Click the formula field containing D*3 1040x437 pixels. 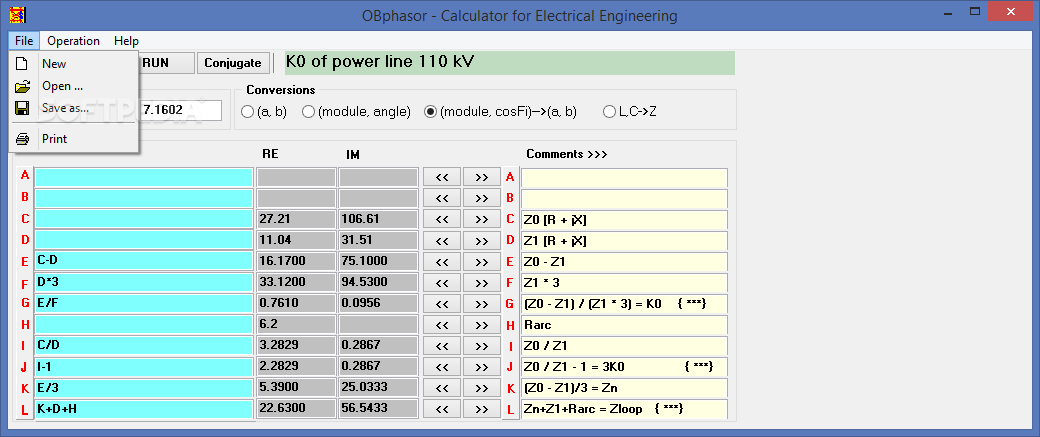[x=144, y=282]
